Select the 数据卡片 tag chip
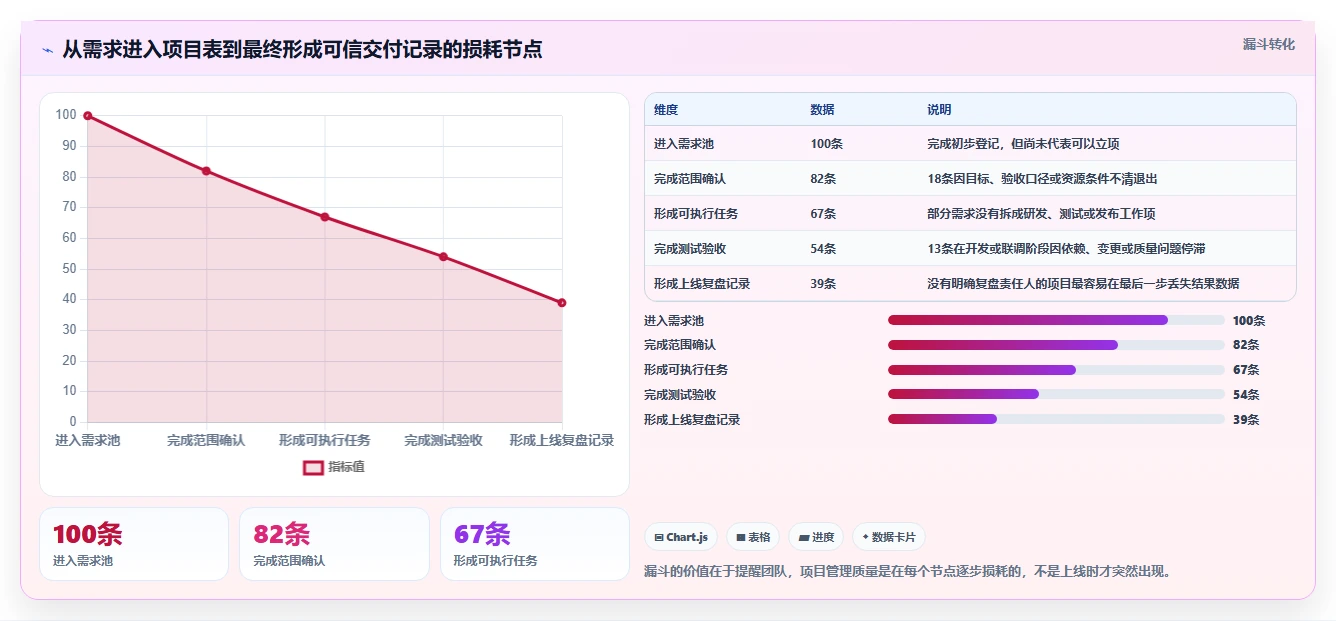This screenshot has width=1336, height=621. tap(889, 537)
